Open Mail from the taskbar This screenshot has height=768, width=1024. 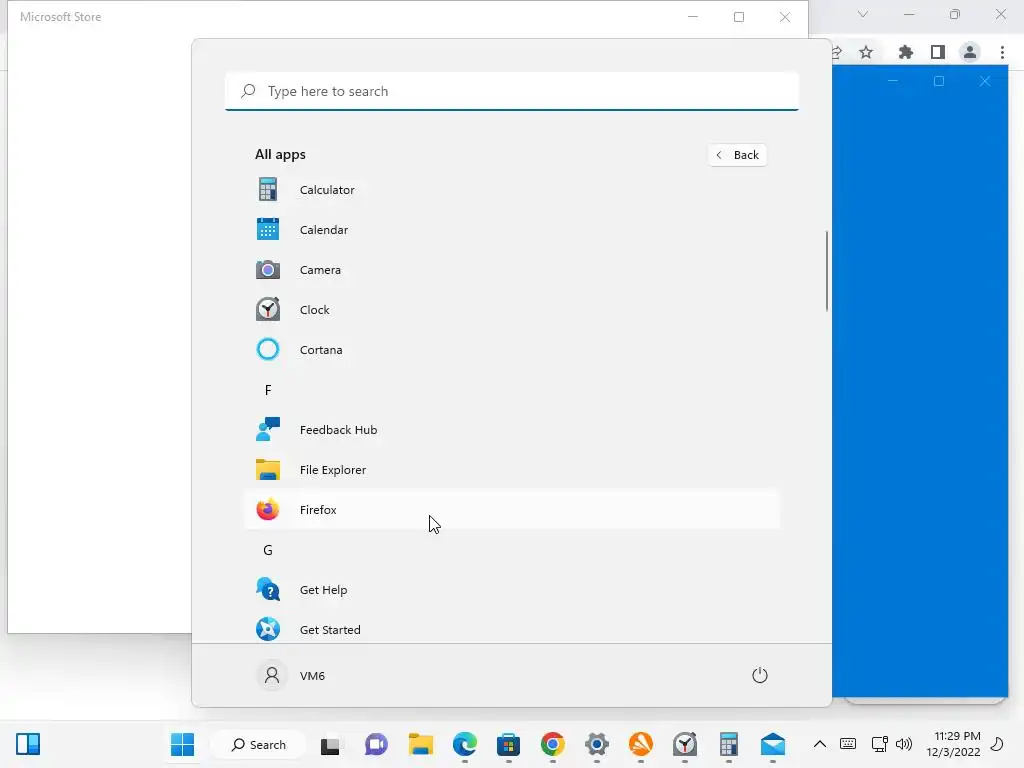point(773,744)
